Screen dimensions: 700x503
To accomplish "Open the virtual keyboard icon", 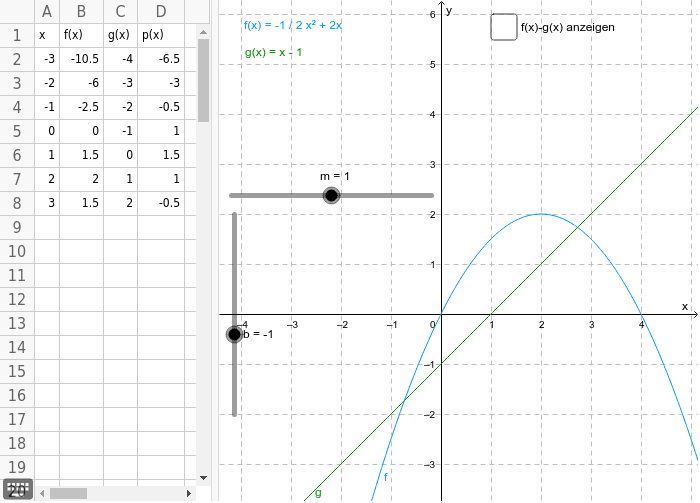I will click(x=18, y=490).
